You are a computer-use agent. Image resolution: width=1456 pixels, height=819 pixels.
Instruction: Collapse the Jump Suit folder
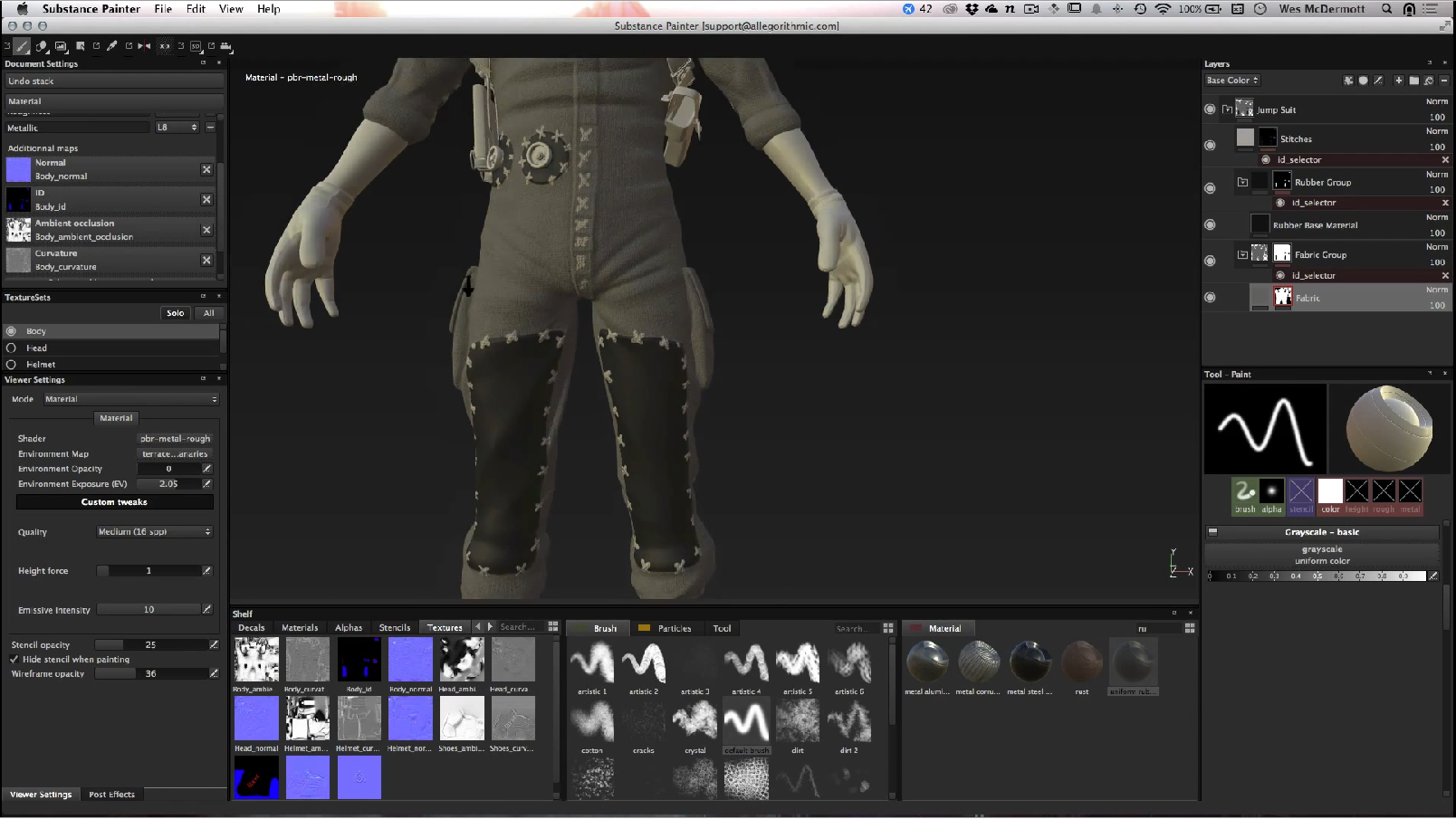tap(1227, 110)
